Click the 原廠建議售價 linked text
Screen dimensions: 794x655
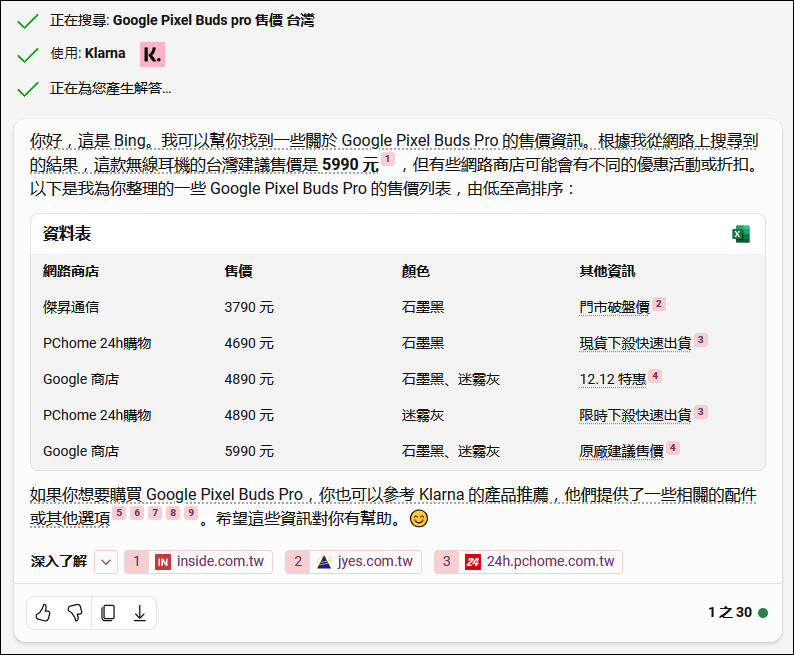coord(621,451)
